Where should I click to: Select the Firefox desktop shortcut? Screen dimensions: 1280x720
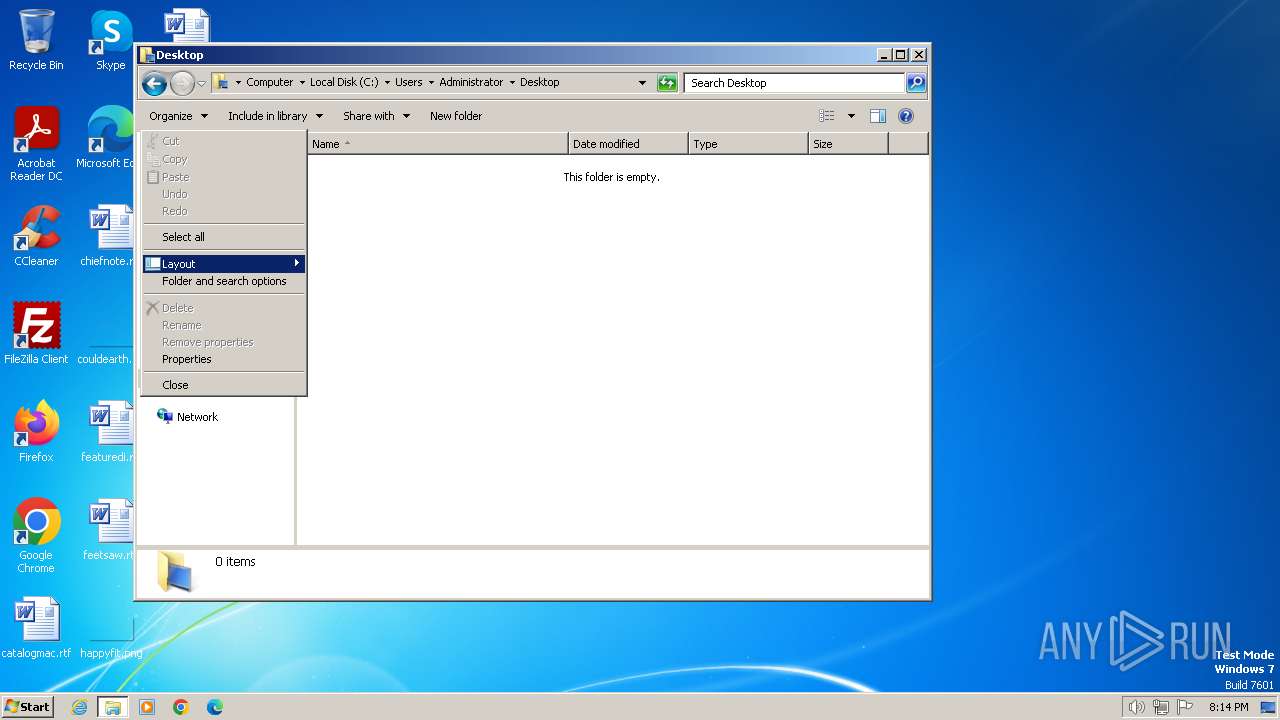[36, 432]
